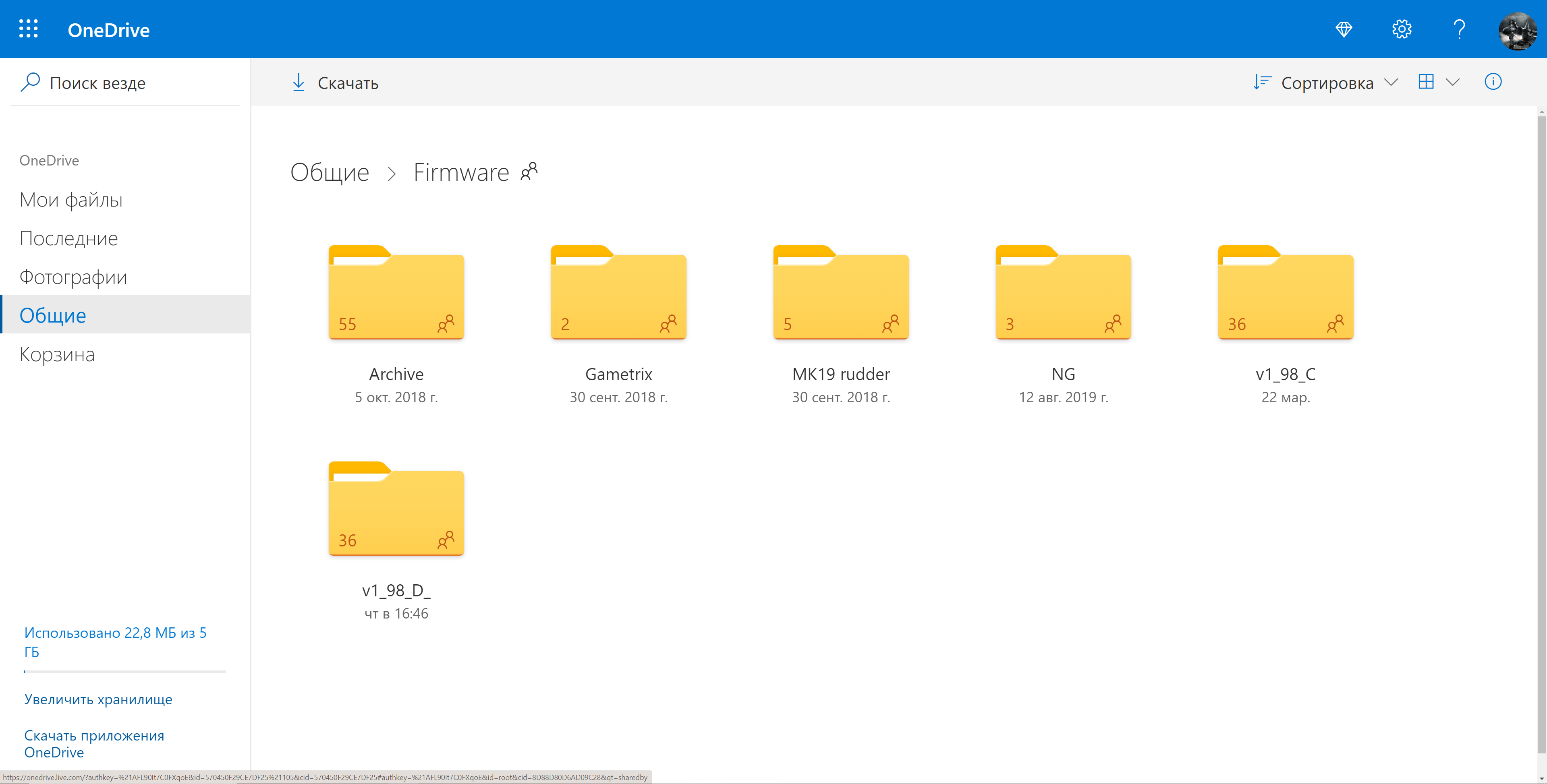
Task: Go to Корзина in the sidebar
Action: [57, 354]
